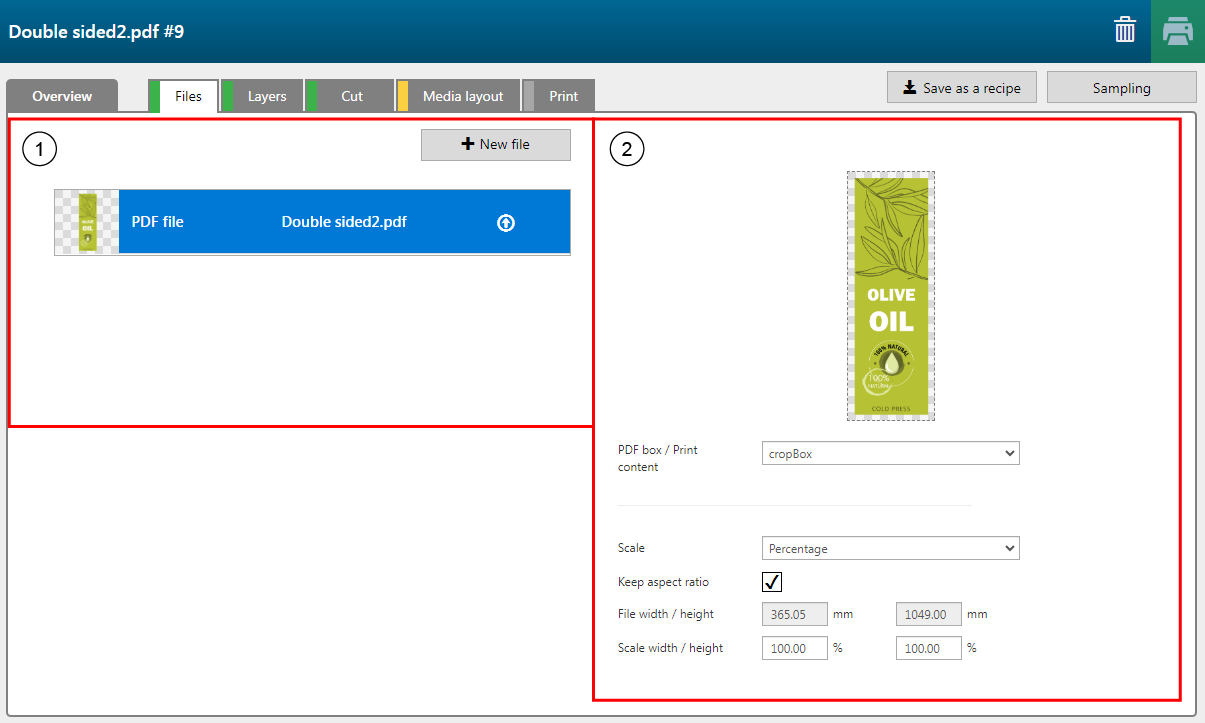The width and height of the screenshot is (1205, 723).
Task: Select the Files tab
Action: point(188,96)
